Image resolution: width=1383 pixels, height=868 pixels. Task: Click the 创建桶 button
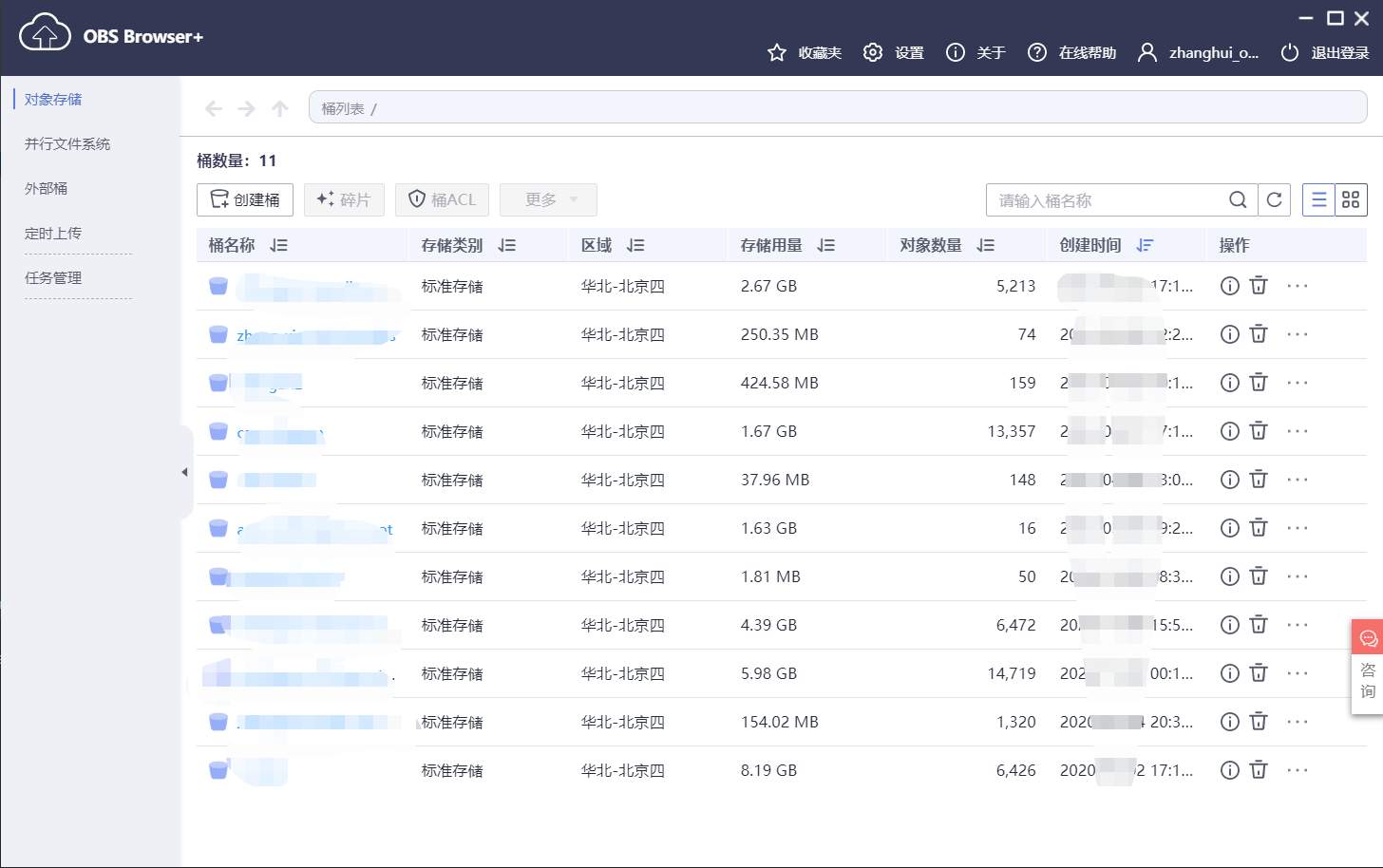coord(245,199)
